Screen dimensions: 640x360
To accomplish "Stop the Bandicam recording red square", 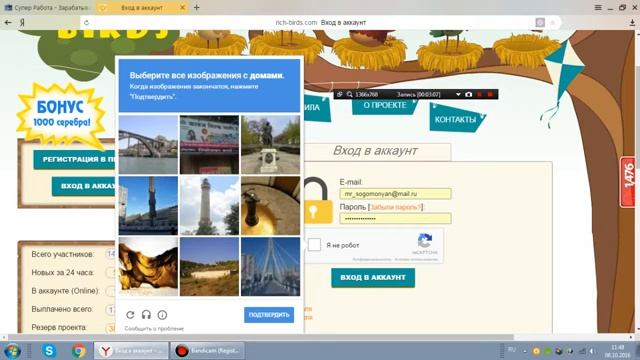I will pos(490,94).
